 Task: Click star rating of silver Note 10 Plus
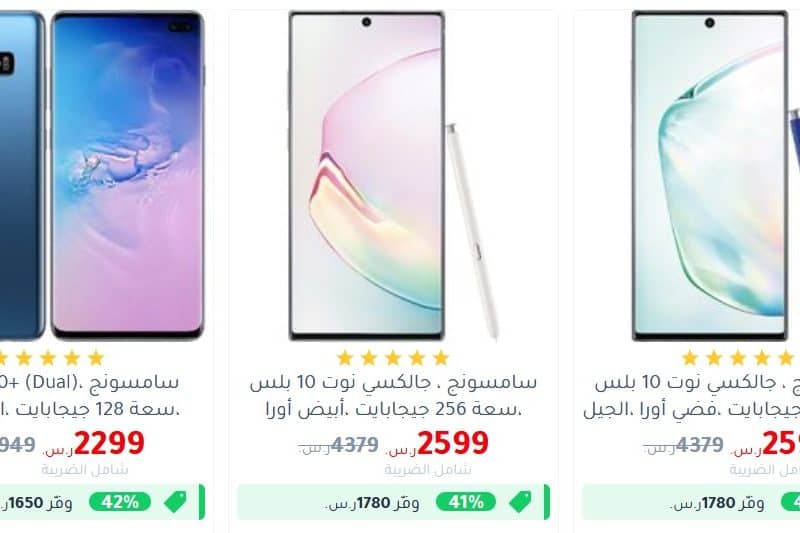coord(740,358)
